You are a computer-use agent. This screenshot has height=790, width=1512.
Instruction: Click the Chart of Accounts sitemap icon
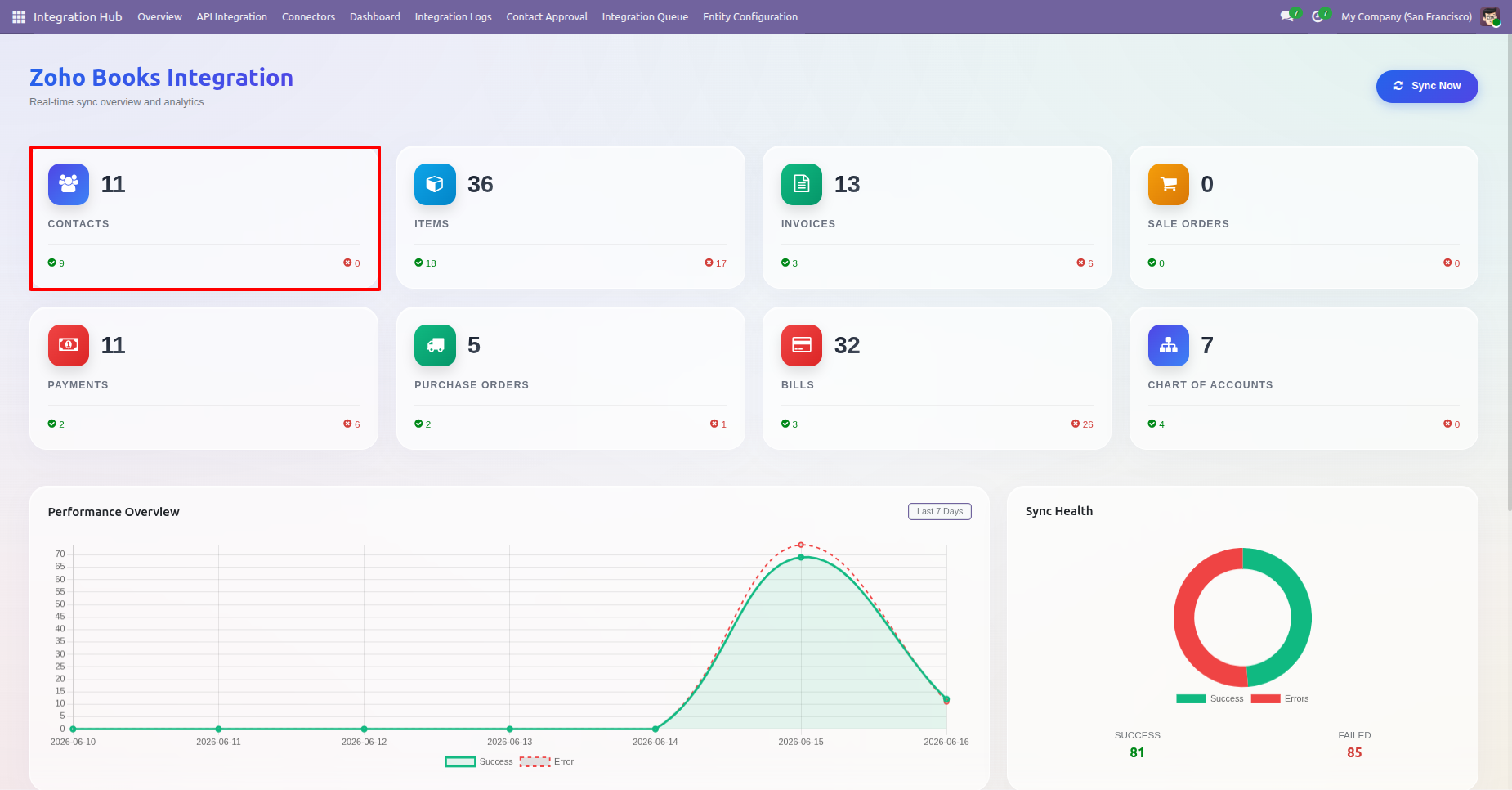[1169, 345]
